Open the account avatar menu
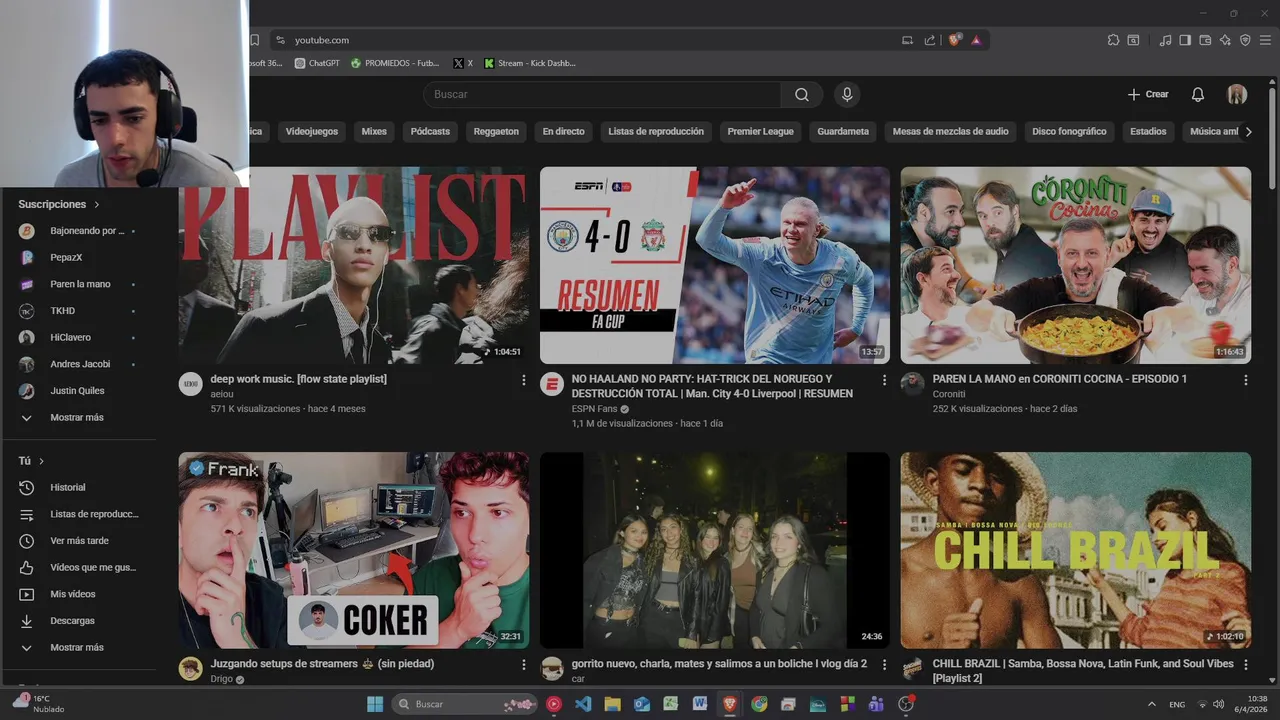The width and height of the screenshot is (1280, 720). click(1237, 94)
